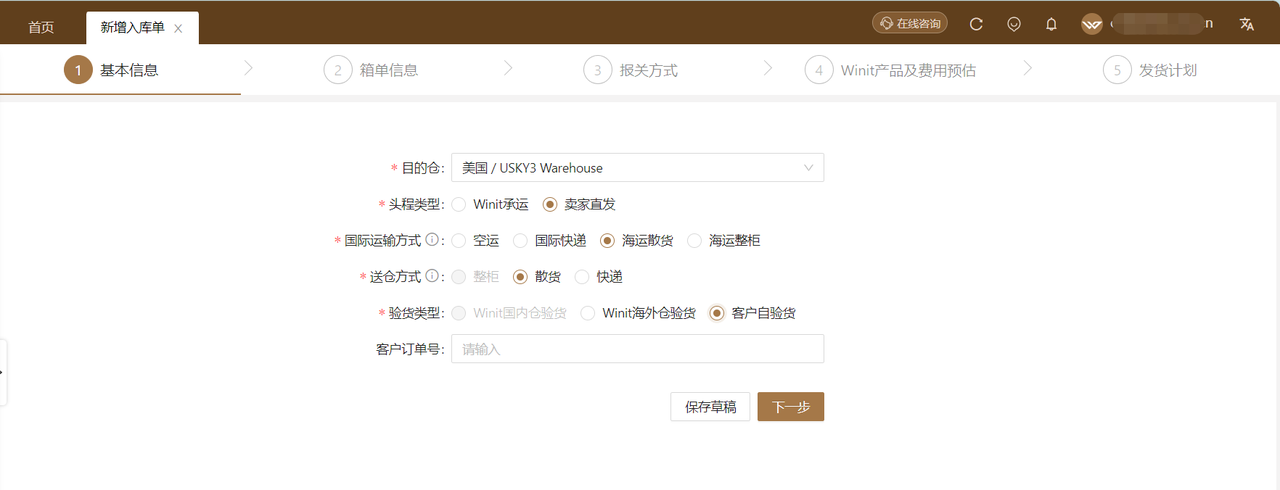
Task: Open the language translation icon
Action: [1247, 24]
